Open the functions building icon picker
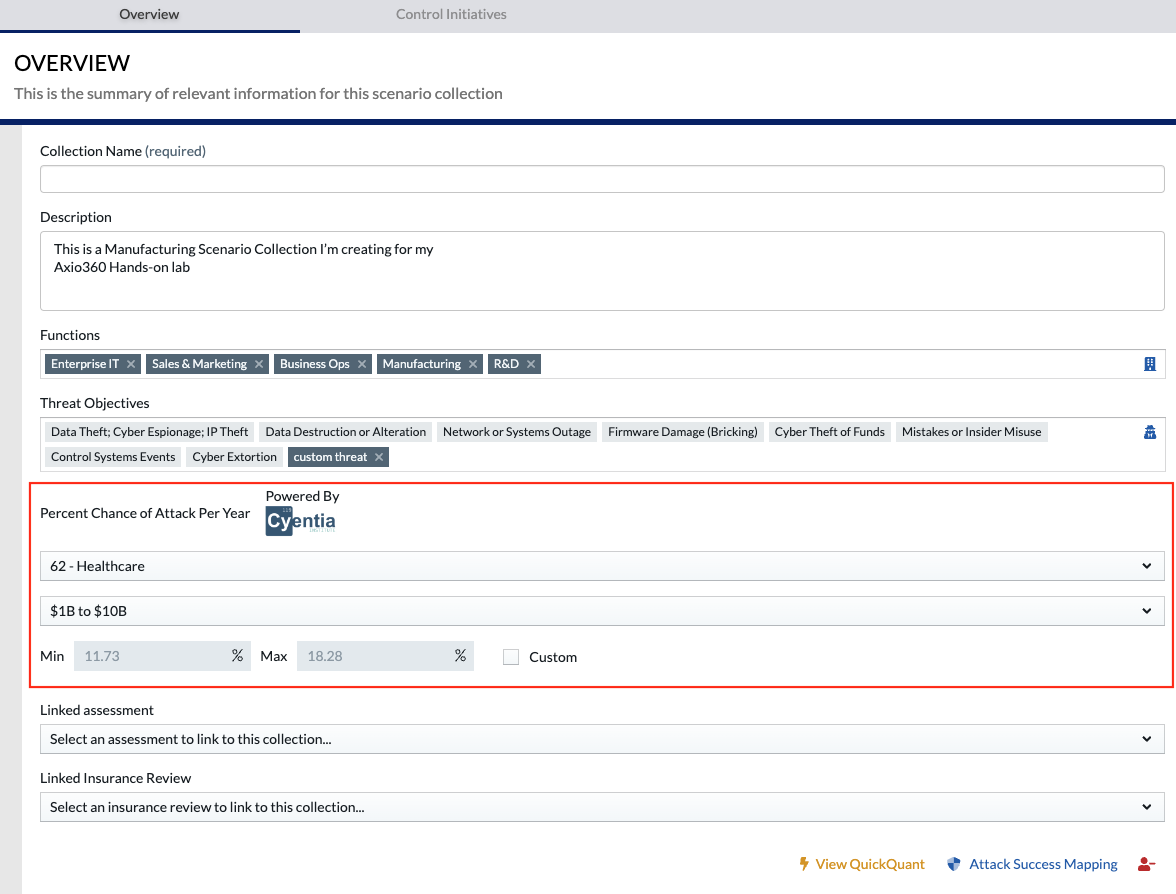Viewport: 1176px width, 894px height. (x=1150, y=364)
